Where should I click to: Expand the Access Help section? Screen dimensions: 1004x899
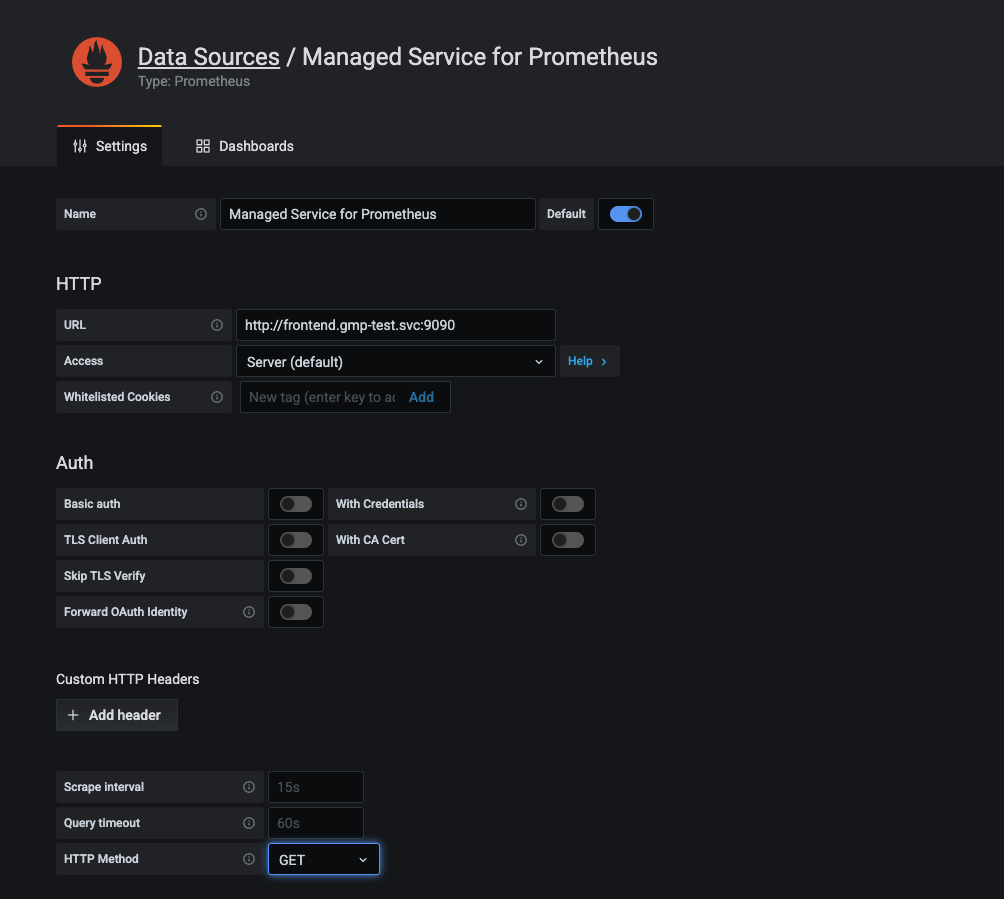[x=588, y=361]
